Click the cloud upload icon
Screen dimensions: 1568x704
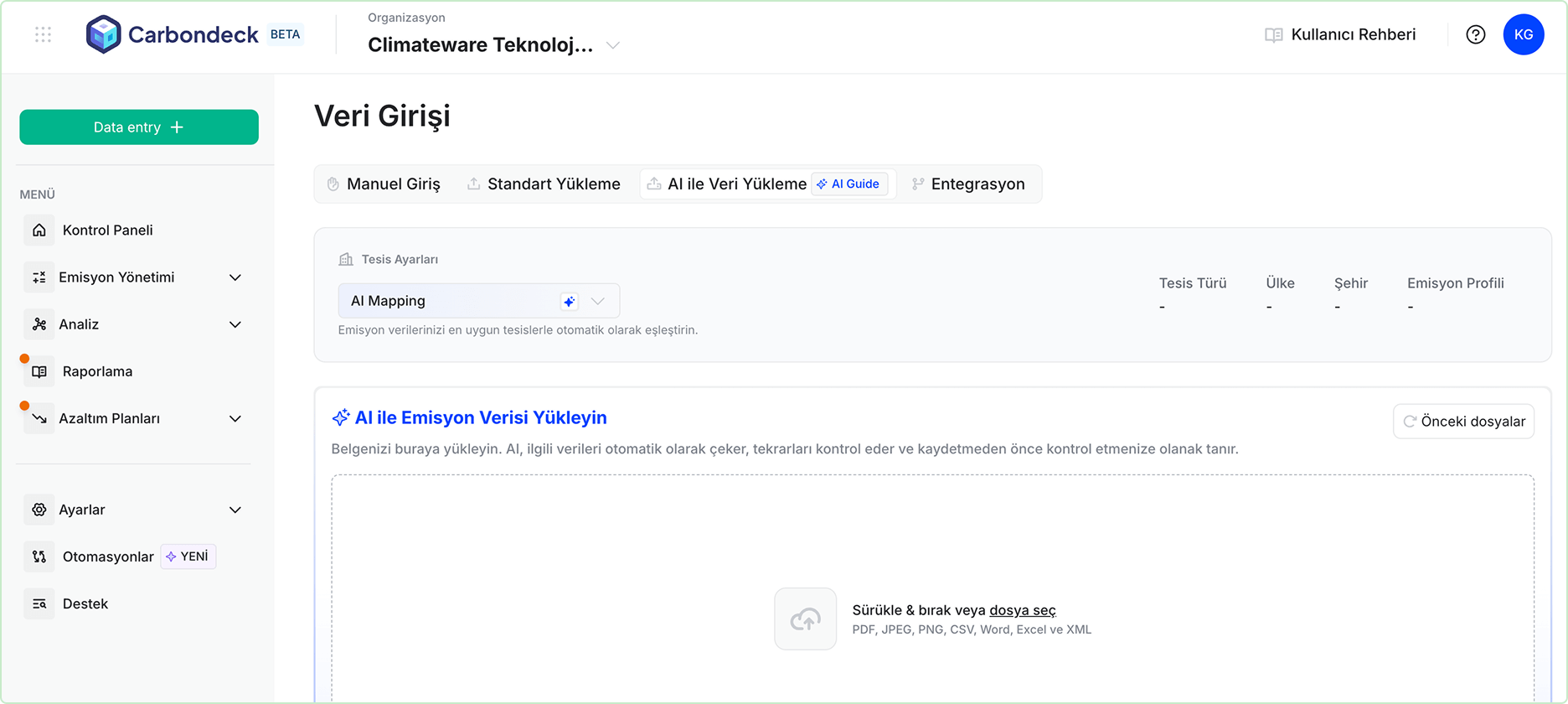click(x=805, y=619)
